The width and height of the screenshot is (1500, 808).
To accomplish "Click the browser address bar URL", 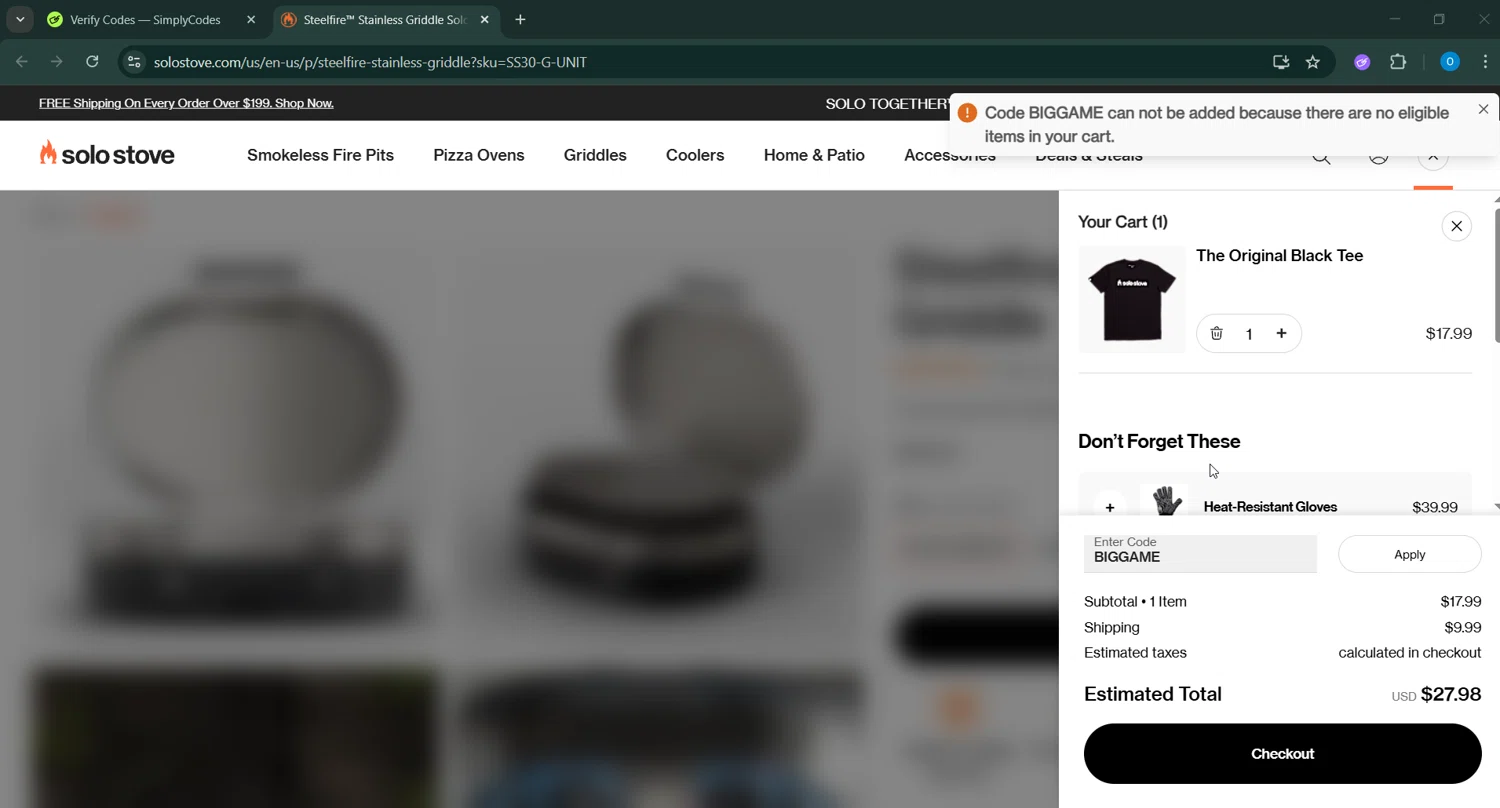I will coord(370,62).
